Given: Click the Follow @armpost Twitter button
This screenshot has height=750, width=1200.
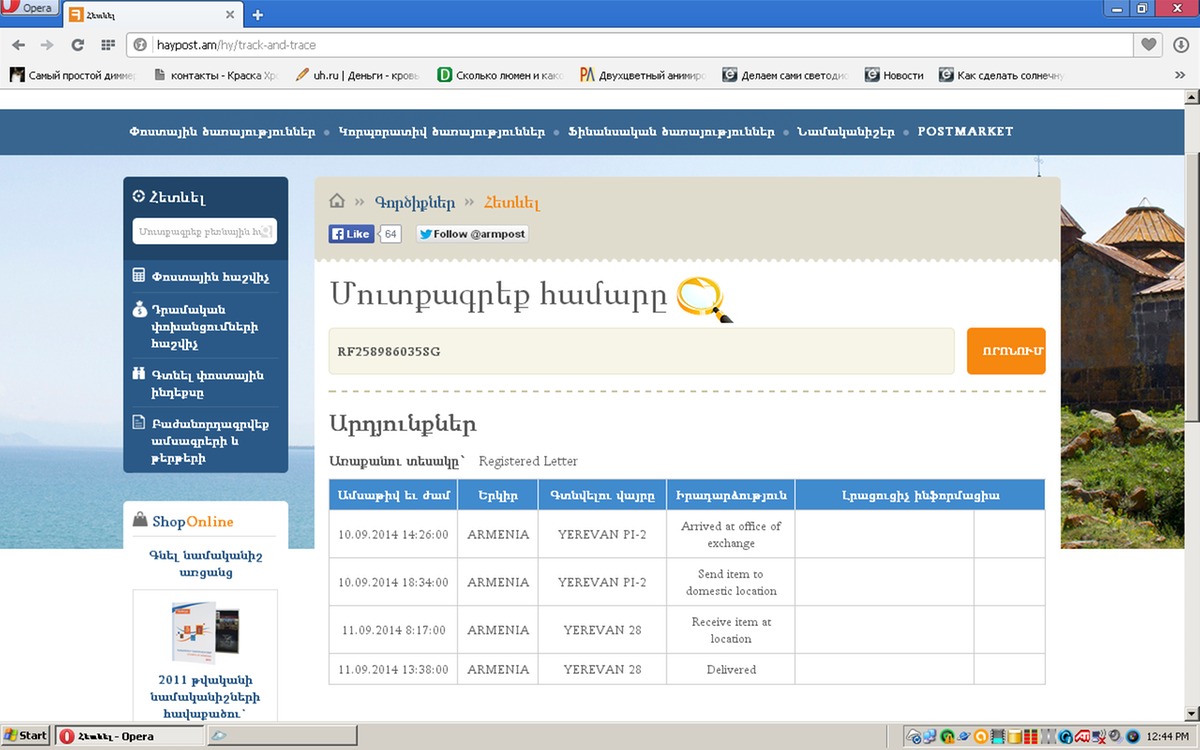Looking at the screenshot, I should (x=472, y=234).
